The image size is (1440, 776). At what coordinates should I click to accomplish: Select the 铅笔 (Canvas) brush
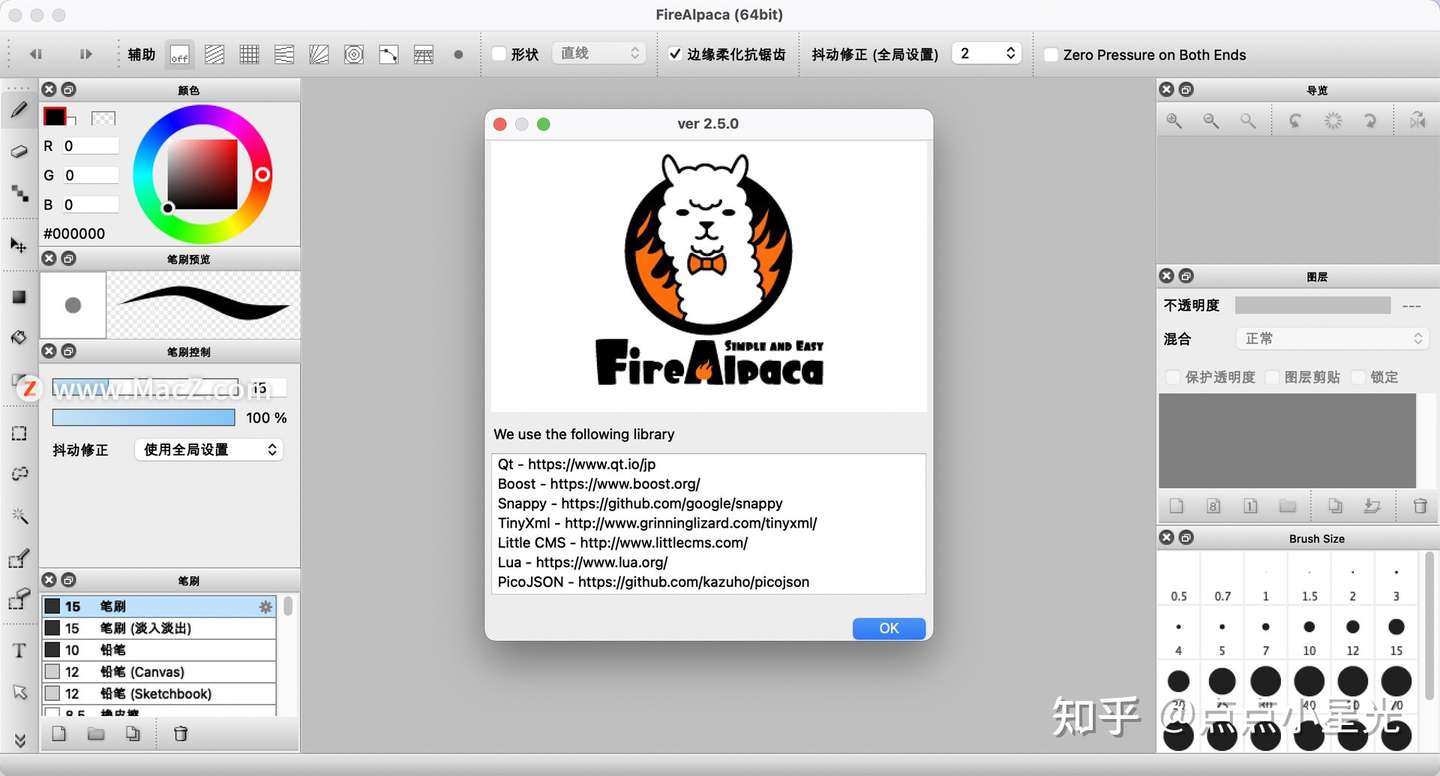[x=159, y=672]
